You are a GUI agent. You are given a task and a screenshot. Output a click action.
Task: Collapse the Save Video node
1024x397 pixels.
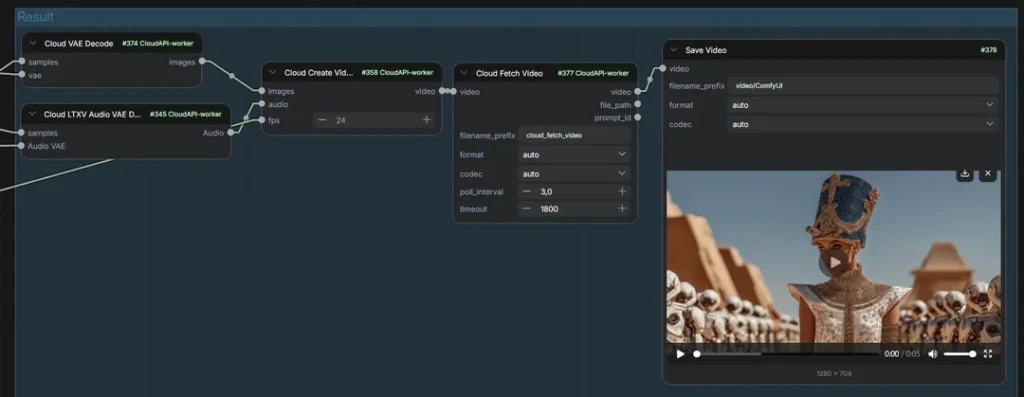pyautogui.click(x=673, y=50)
